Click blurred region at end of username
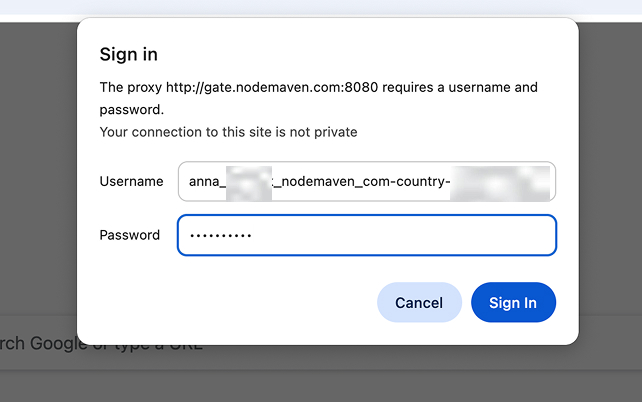Viewport: 642px width, 402px height. [500, 182]
